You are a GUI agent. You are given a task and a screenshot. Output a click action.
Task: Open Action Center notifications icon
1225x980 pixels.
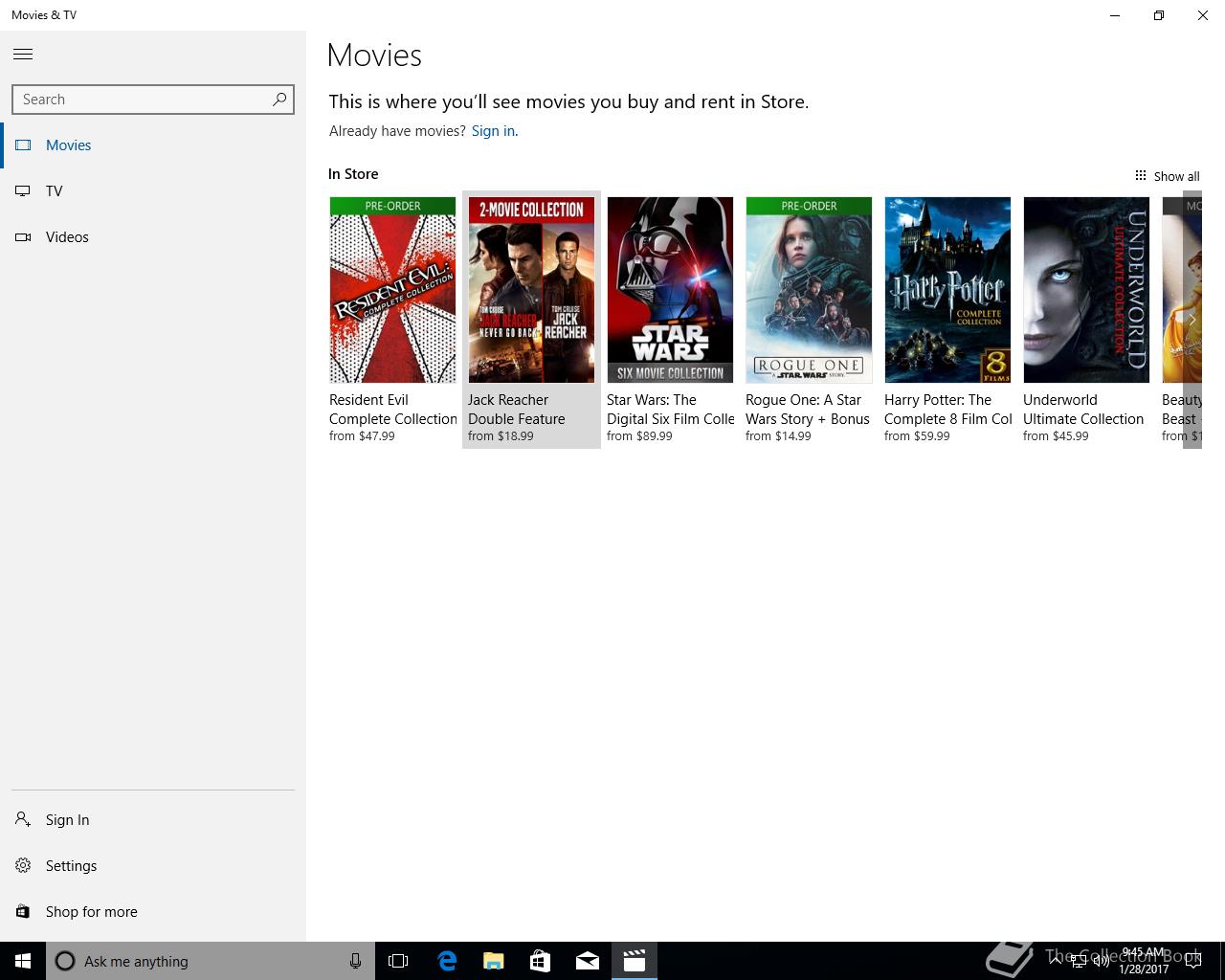[1193, 961]
